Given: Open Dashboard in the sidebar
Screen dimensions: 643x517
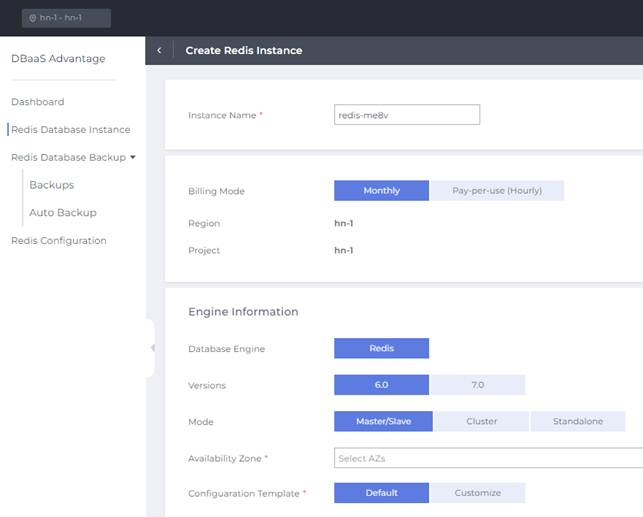Looking at the screenshot, I should 38,102.
